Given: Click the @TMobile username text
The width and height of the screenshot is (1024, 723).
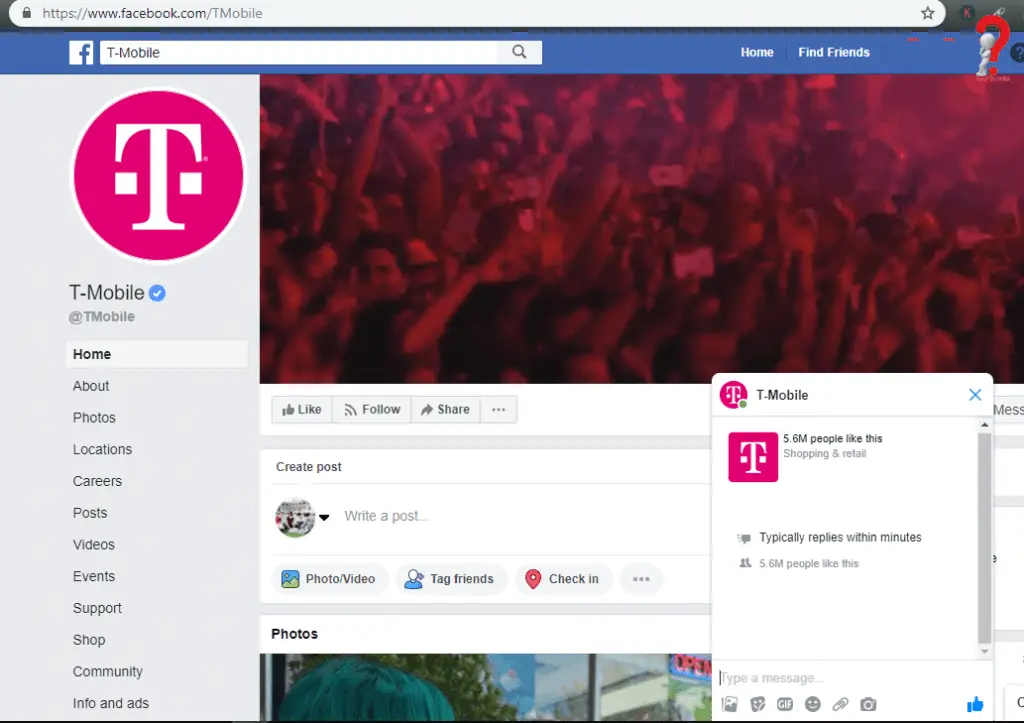Looking at the screenshot, I should (x=102, y=317).
